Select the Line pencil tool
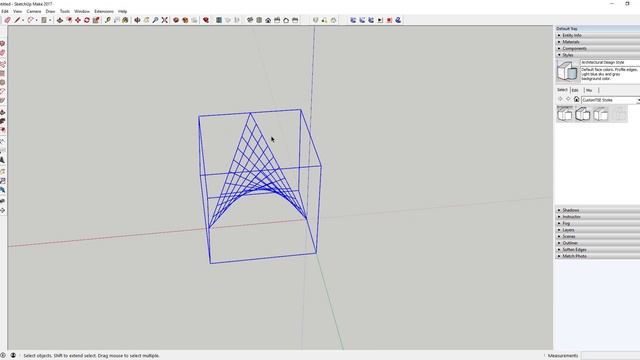Image resolution: width=640 pixels, height=360 pixels. (x=17, y=20)
